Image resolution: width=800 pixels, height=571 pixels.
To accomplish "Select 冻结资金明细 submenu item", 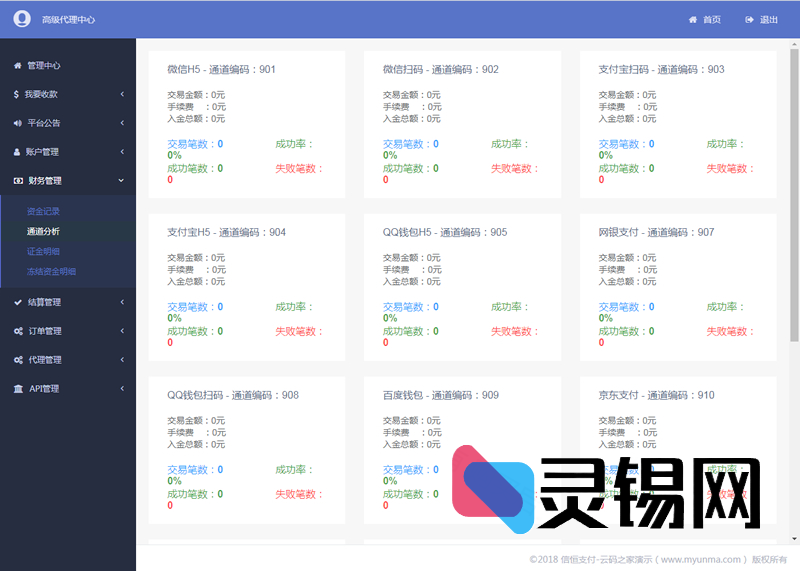I will 51,271.
